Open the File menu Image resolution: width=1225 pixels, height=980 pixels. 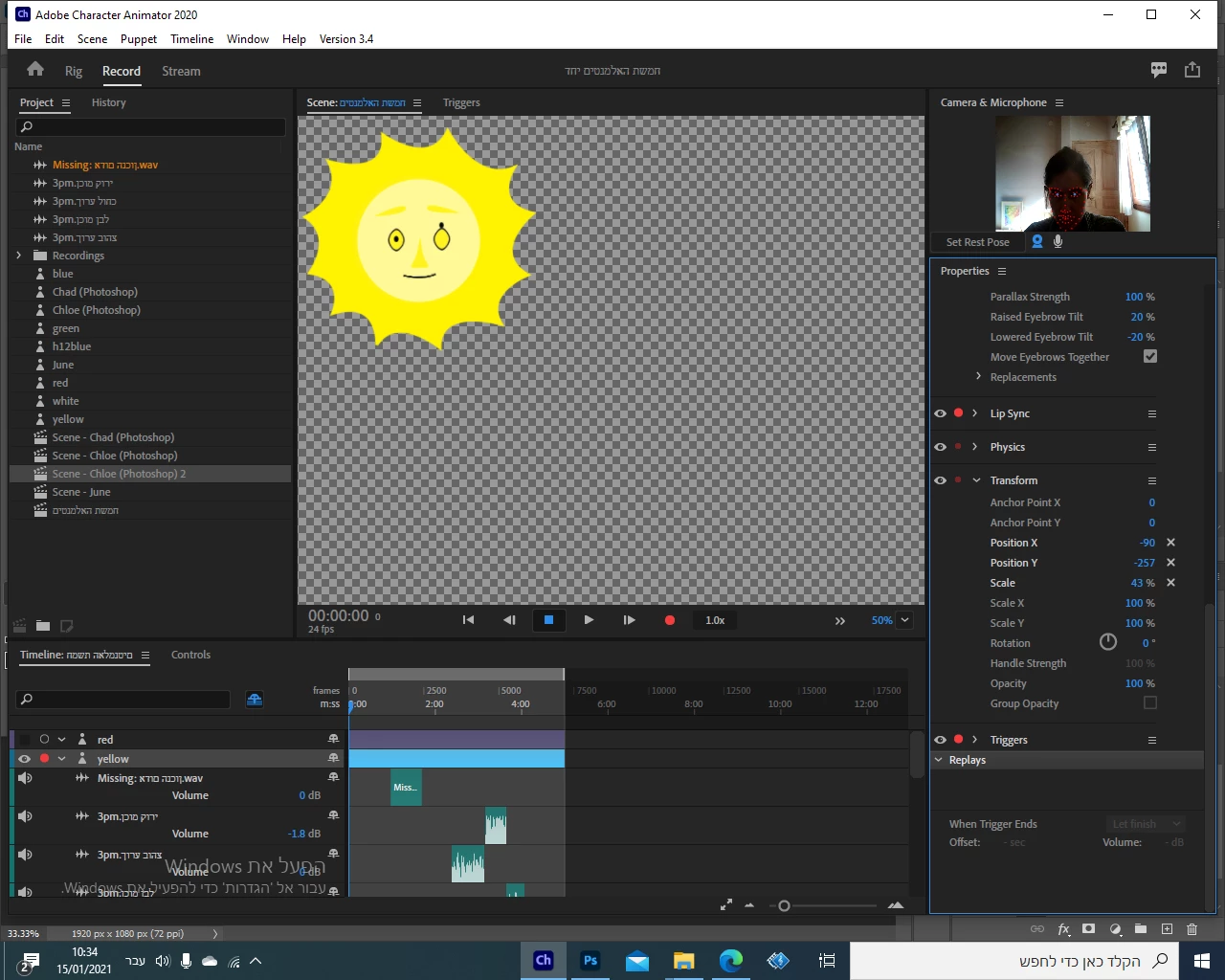pyautogui.click(x=23, y=39)
